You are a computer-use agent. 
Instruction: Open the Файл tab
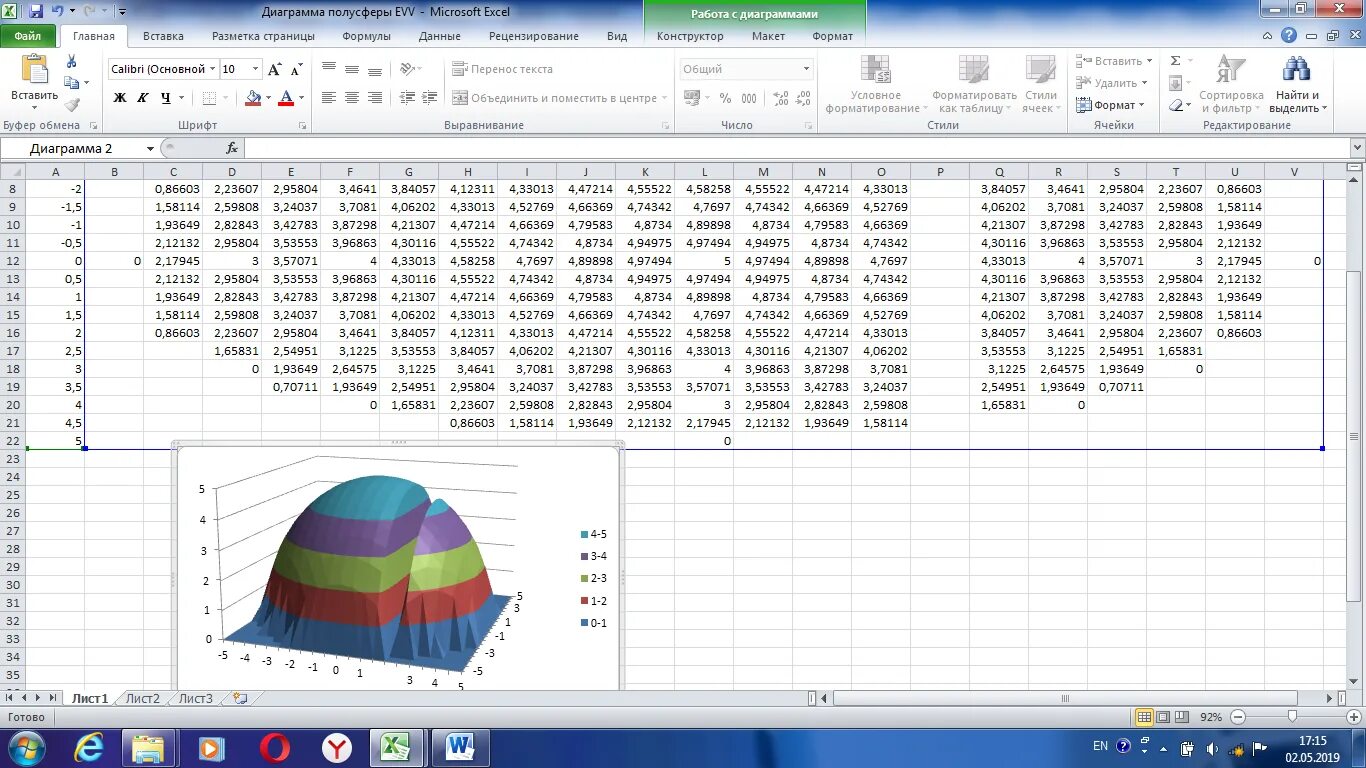pos(28,36)
